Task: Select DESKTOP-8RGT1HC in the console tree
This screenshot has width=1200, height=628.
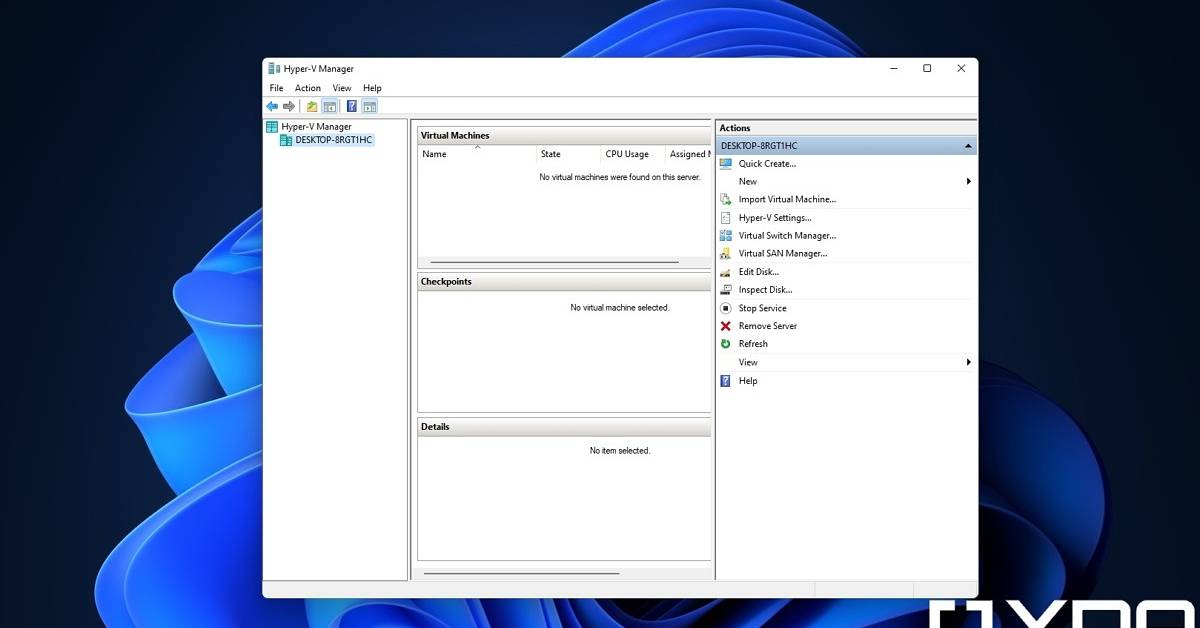Action: pos(333,140)
